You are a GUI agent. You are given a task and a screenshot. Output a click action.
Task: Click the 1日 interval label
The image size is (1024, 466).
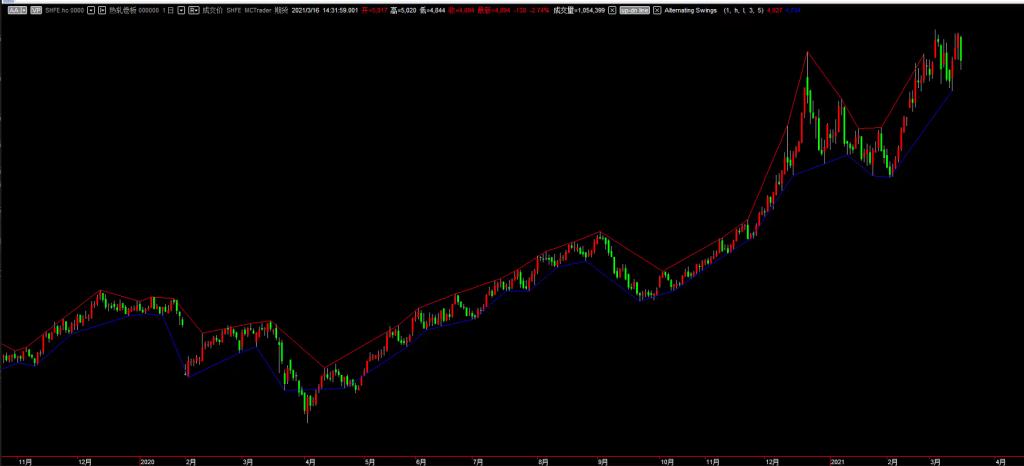point(168,10)
